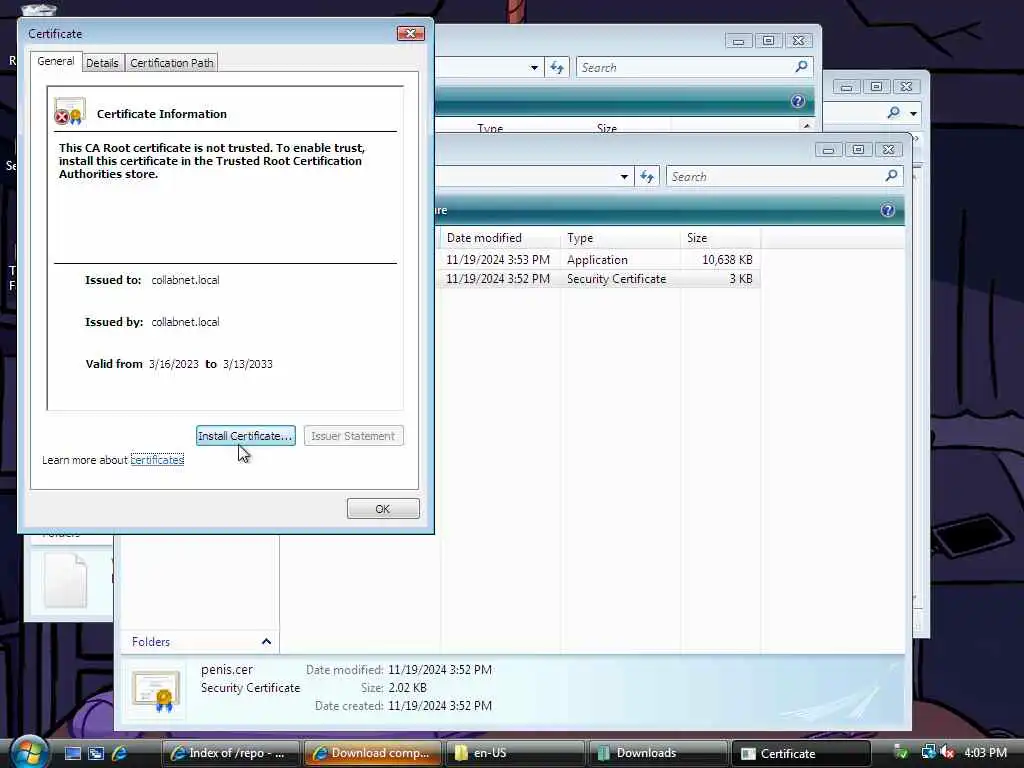Viewport: 1024px width, 768px height.
Task: Close the Certificate dialog
Action: tap(411, 33)
